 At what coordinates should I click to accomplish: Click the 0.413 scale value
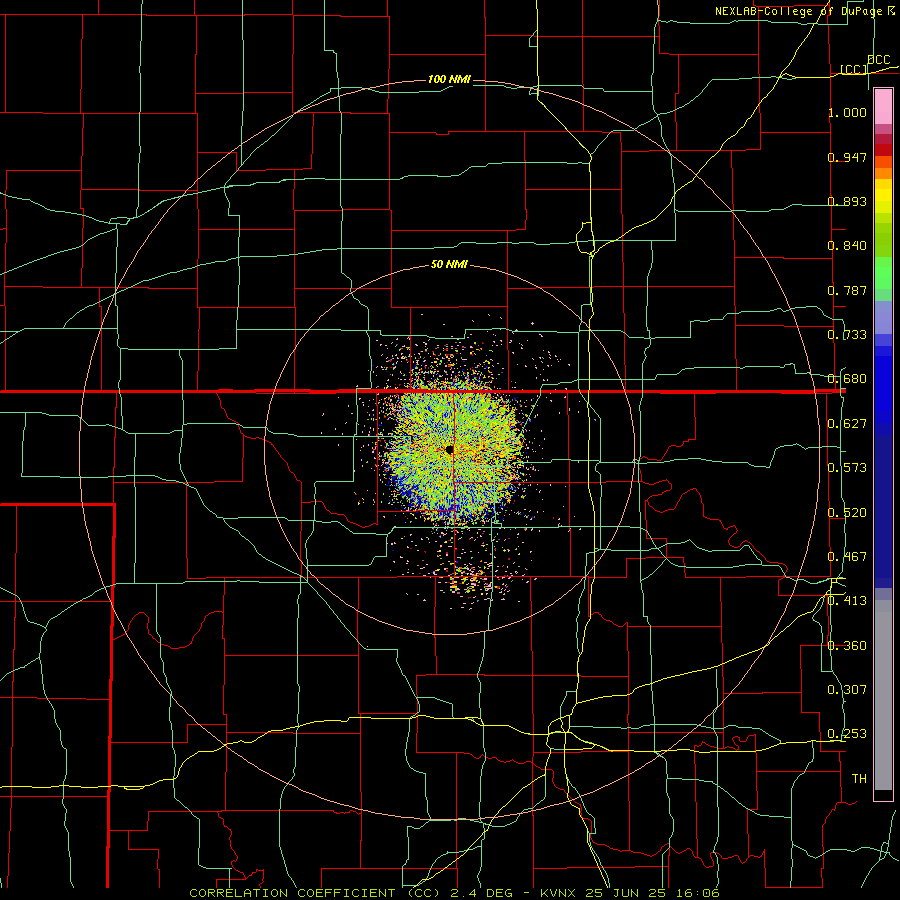tap(847, 601)
